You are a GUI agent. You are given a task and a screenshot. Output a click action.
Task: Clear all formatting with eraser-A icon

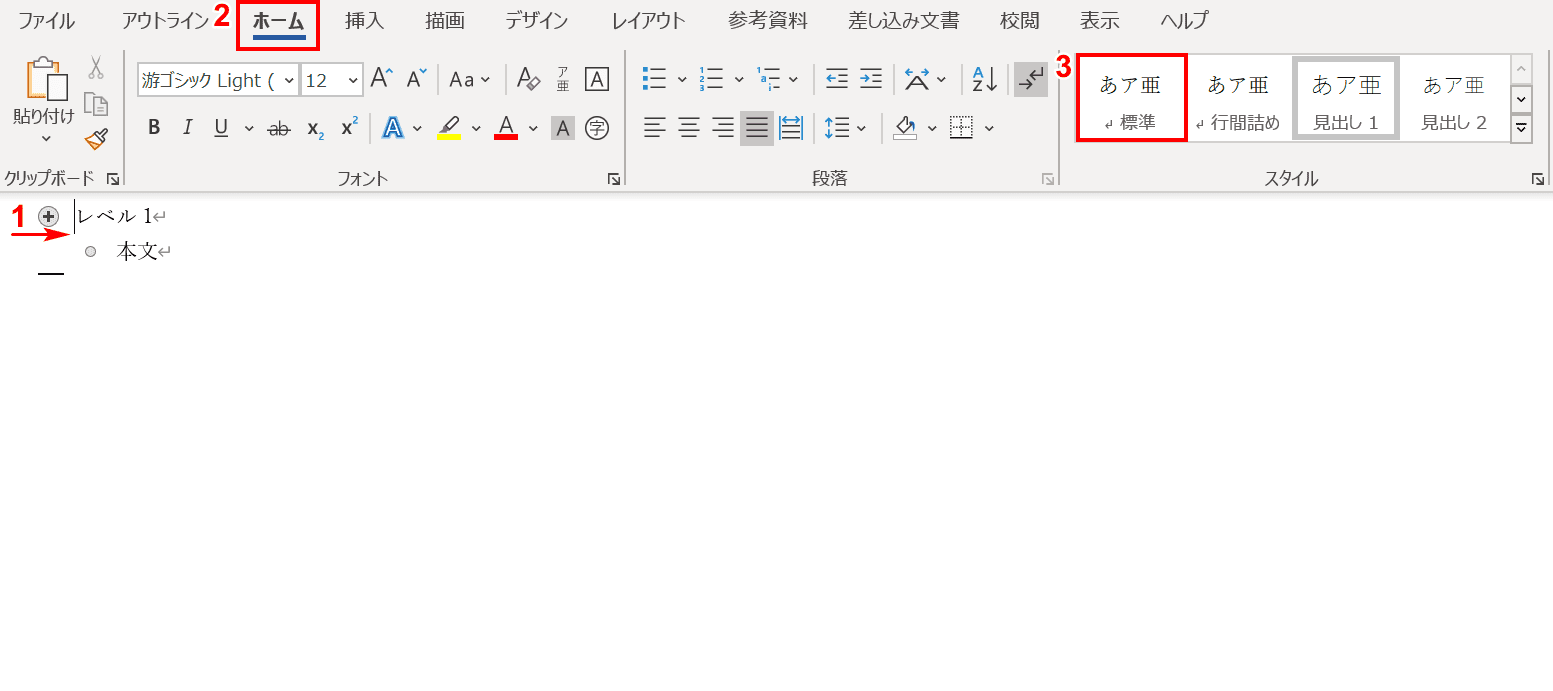tap(528, 79)
